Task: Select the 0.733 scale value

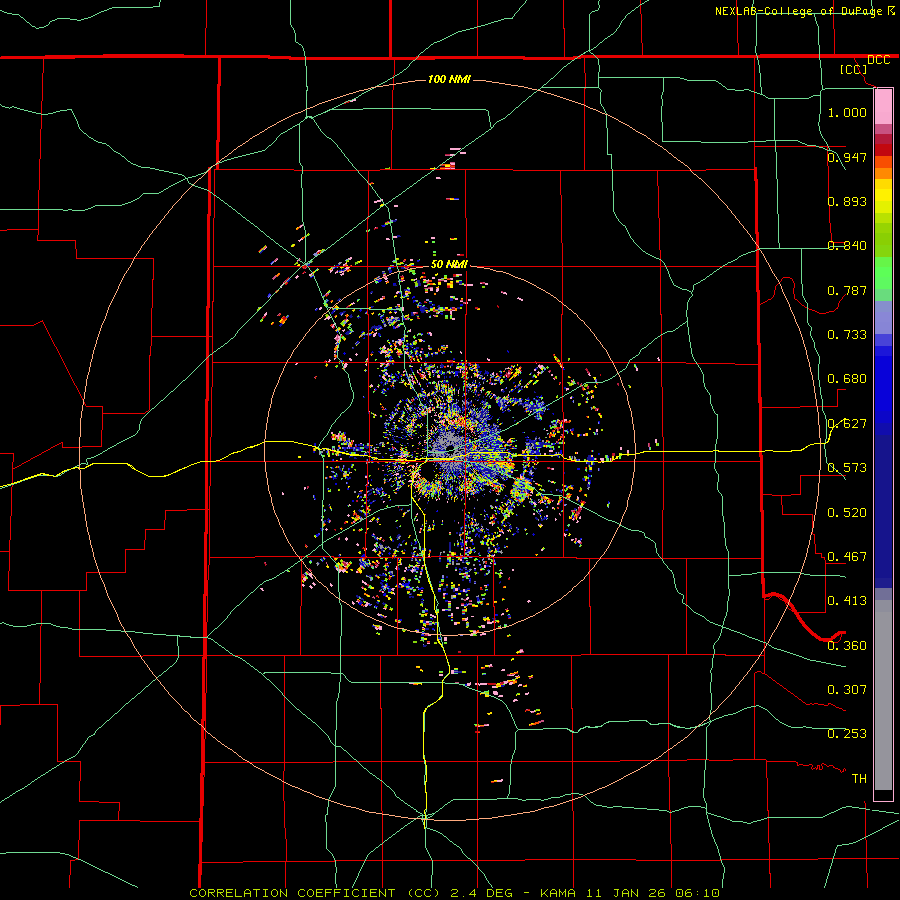Action: point(847,334)
